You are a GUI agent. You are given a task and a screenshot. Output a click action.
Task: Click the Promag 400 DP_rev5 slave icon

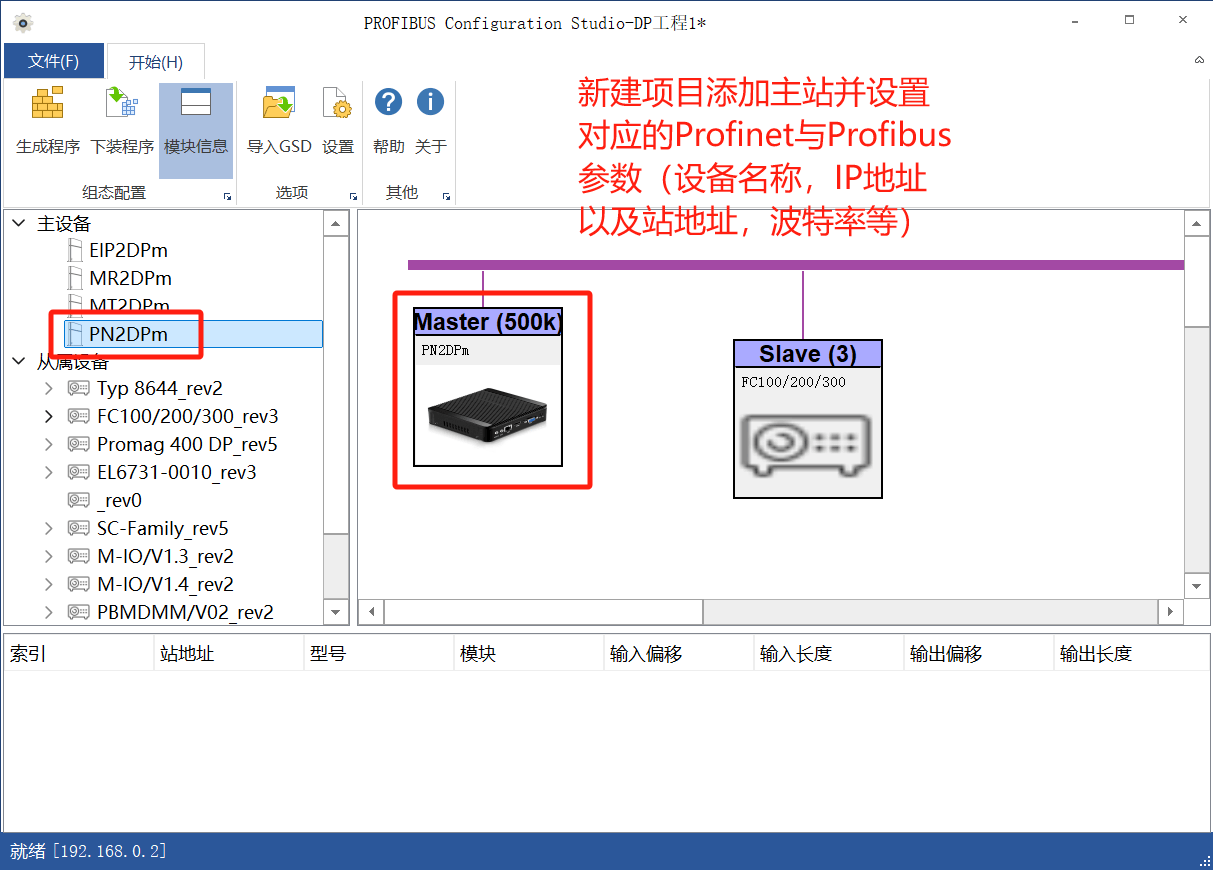(x=78, y=444)
